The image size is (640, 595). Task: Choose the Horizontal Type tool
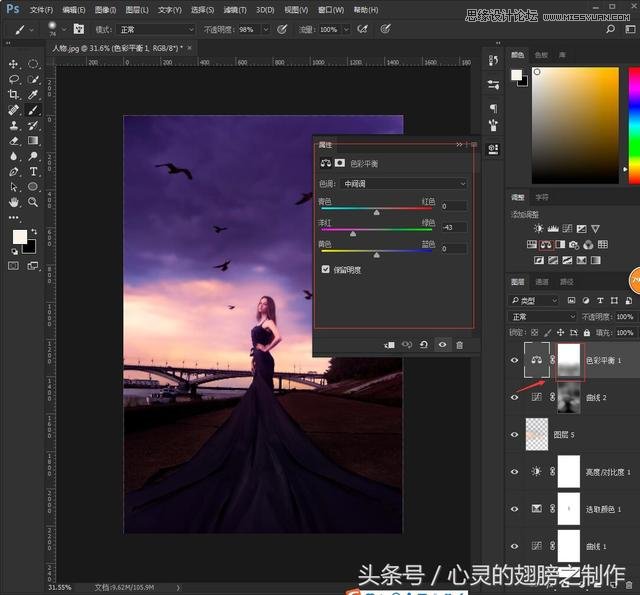pyautogui.click(x=33, y=171)
